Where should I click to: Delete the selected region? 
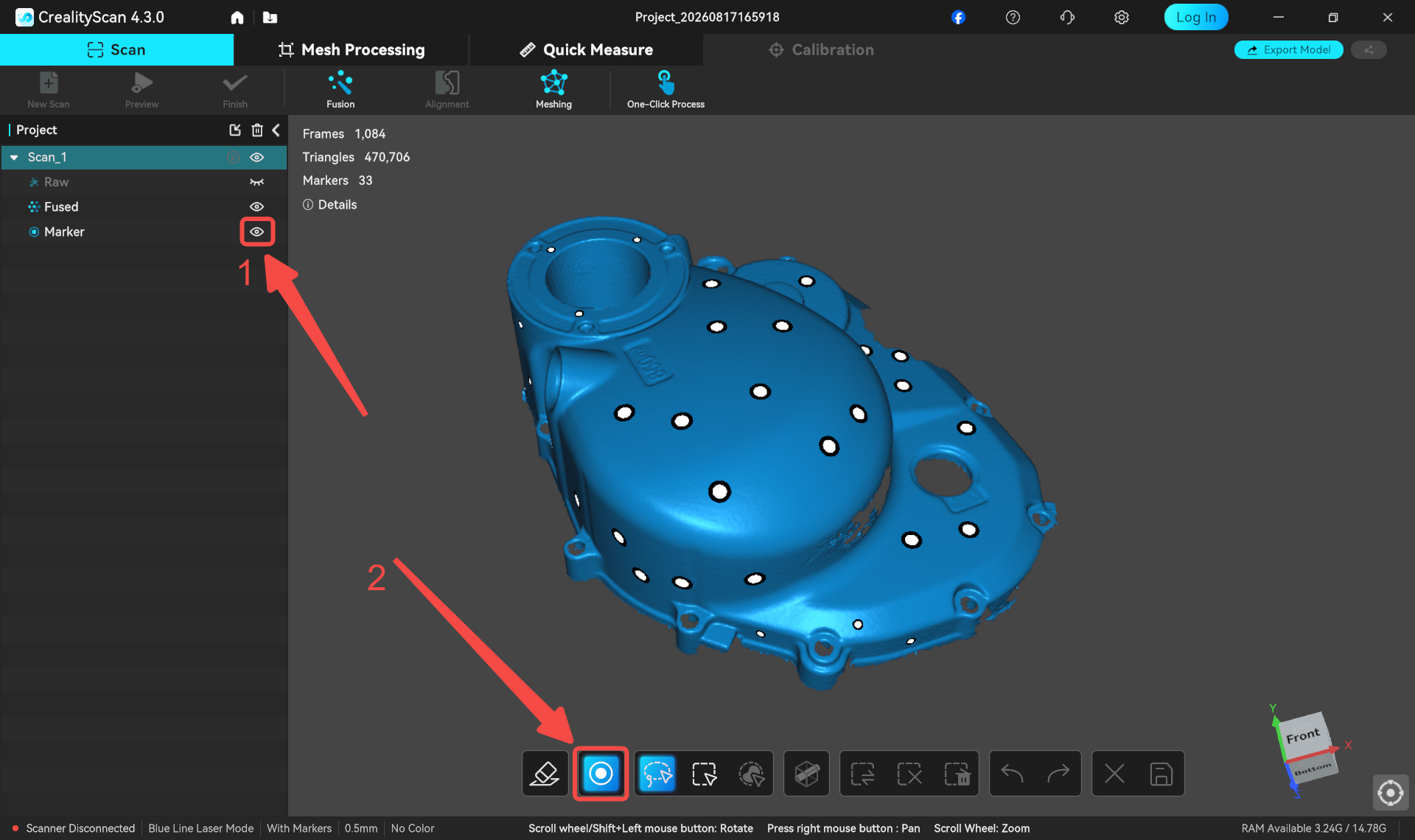click(x=957, y=774)
